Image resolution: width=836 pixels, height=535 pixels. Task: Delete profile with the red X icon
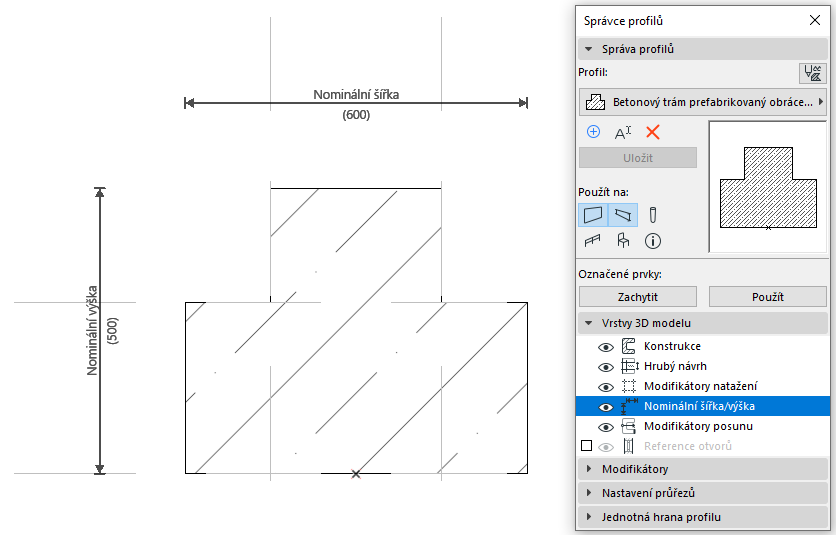pyautogui.click(x=653, y=132)
